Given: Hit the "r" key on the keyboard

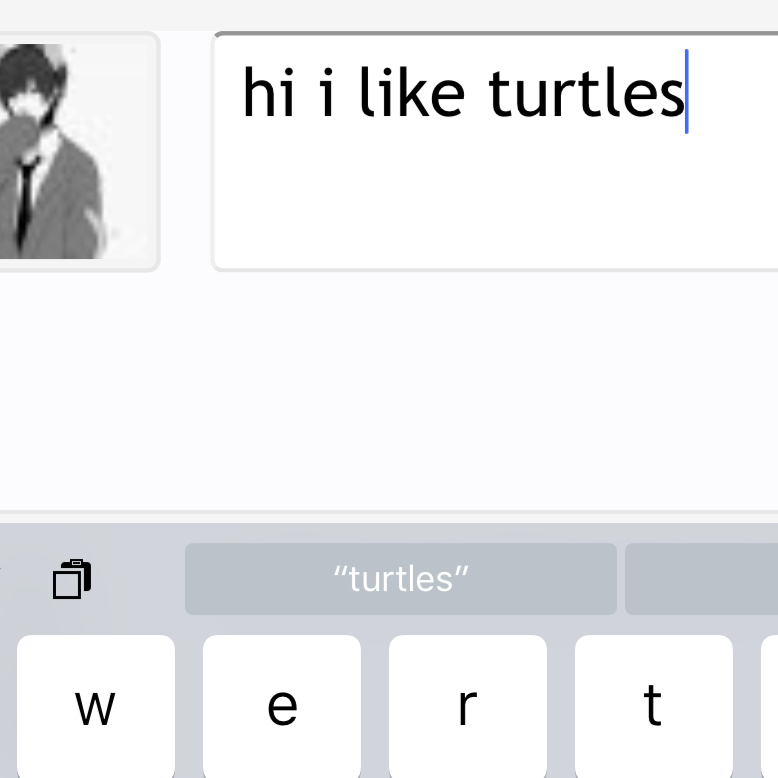Looking at the screenshot, I should coord(468,707).
